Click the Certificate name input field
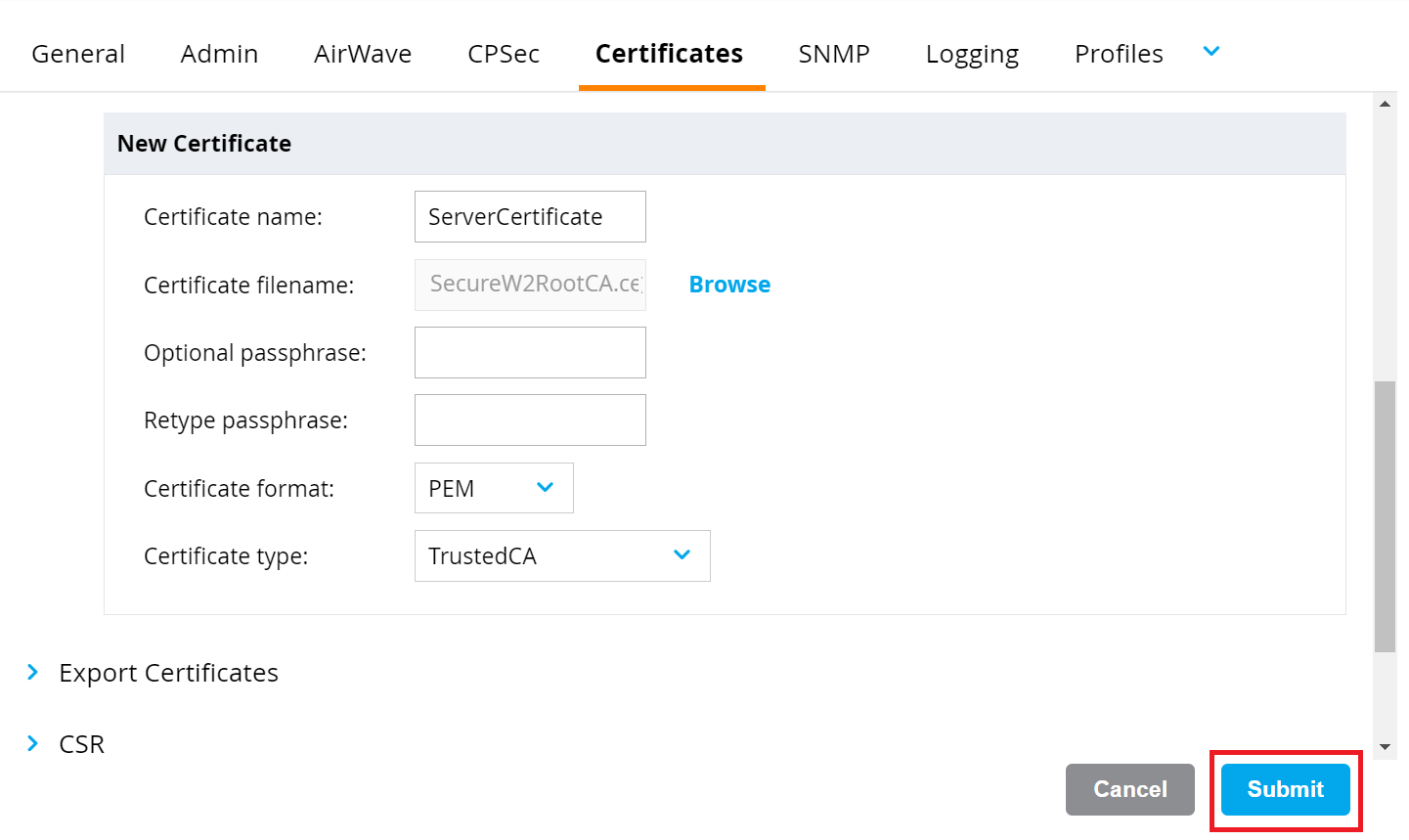The height and width of the screenshot is (840, 1409). click(530, 217)
